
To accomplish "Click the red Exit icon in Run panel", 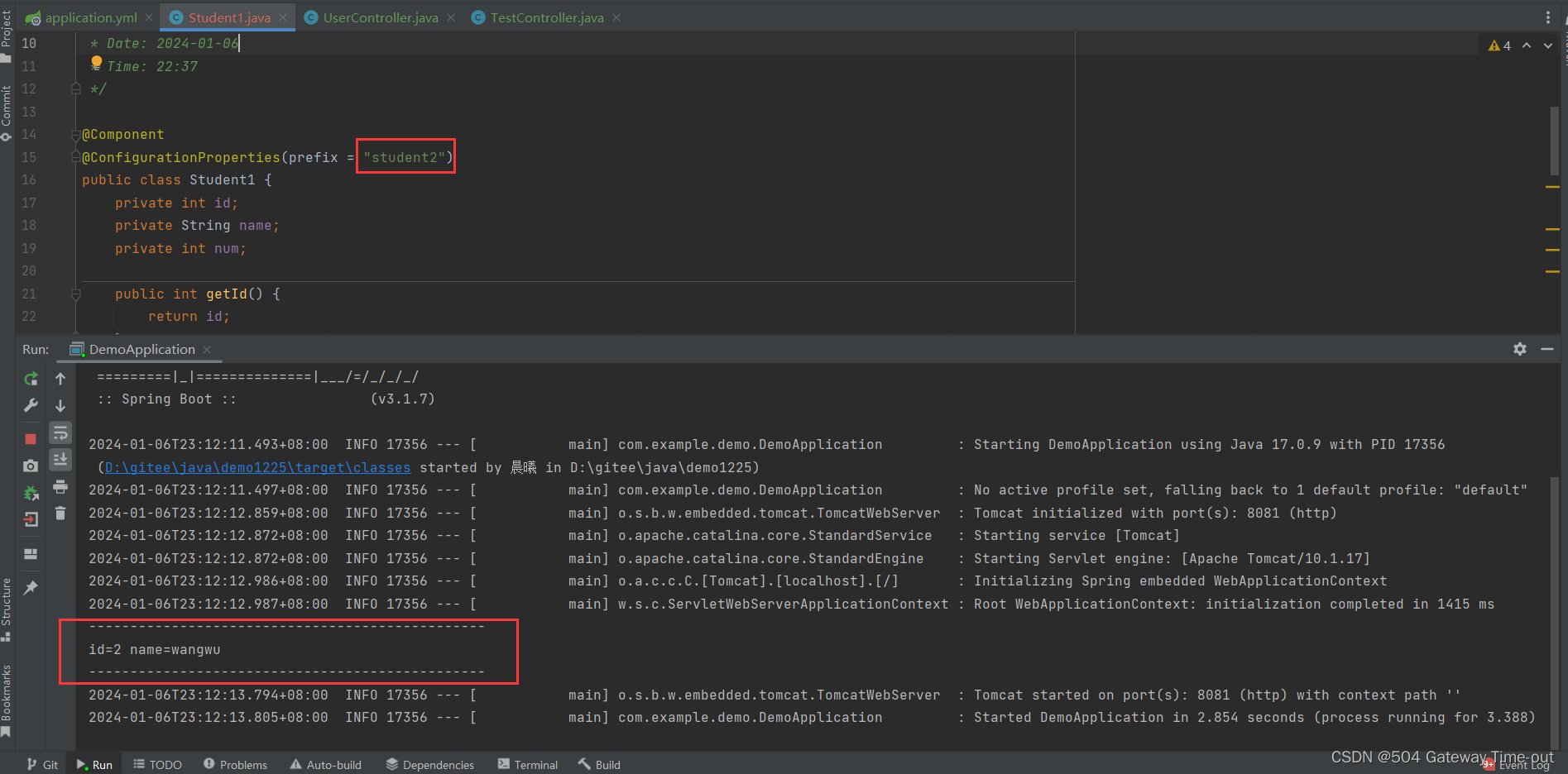I will tap(31, 520).
